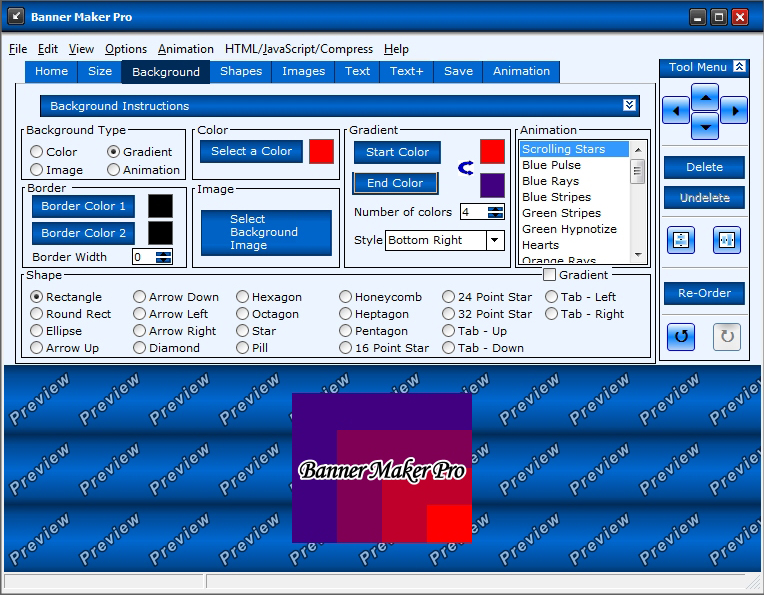Click the Undelete button
Image resolution: width=764 pixels, height=595 pixels.
[704, 197]
